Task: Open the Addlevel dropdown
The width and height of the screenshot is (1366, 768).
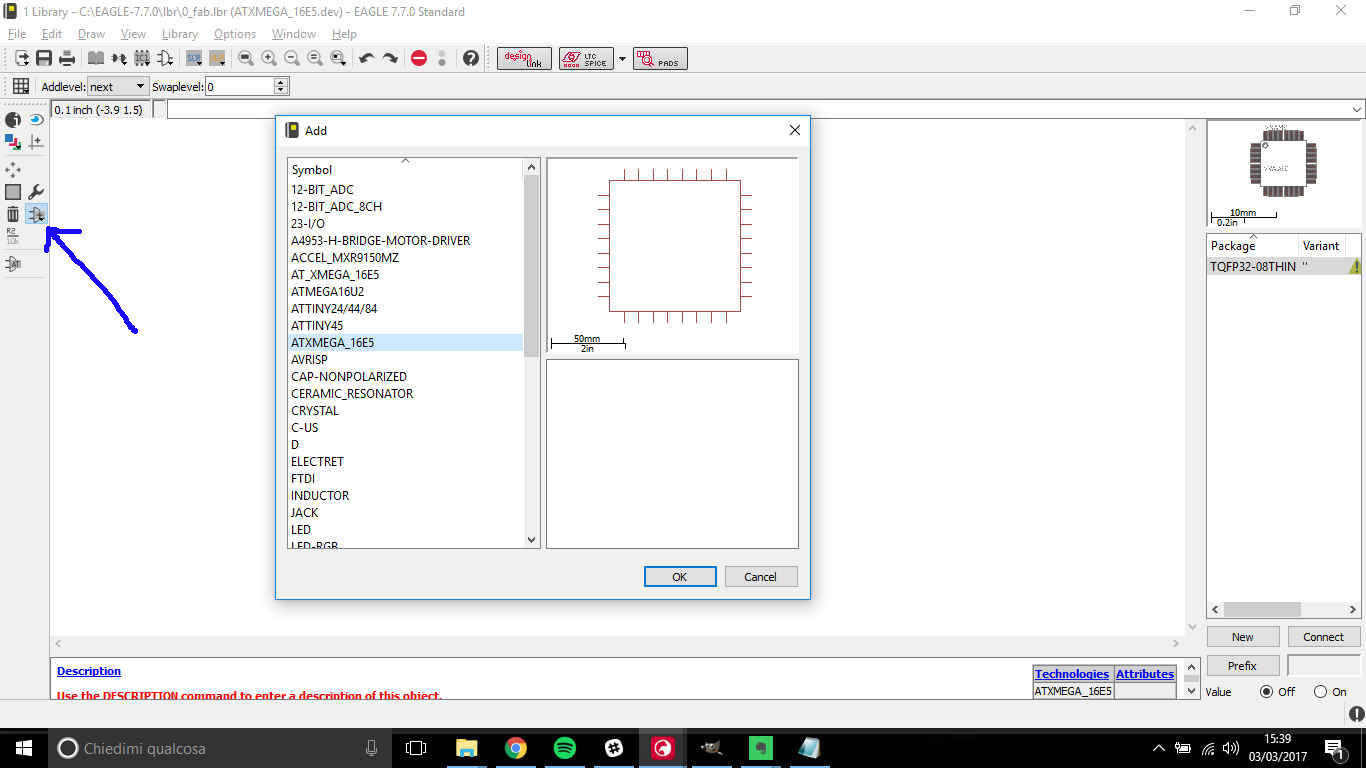Action: (118, 87)
